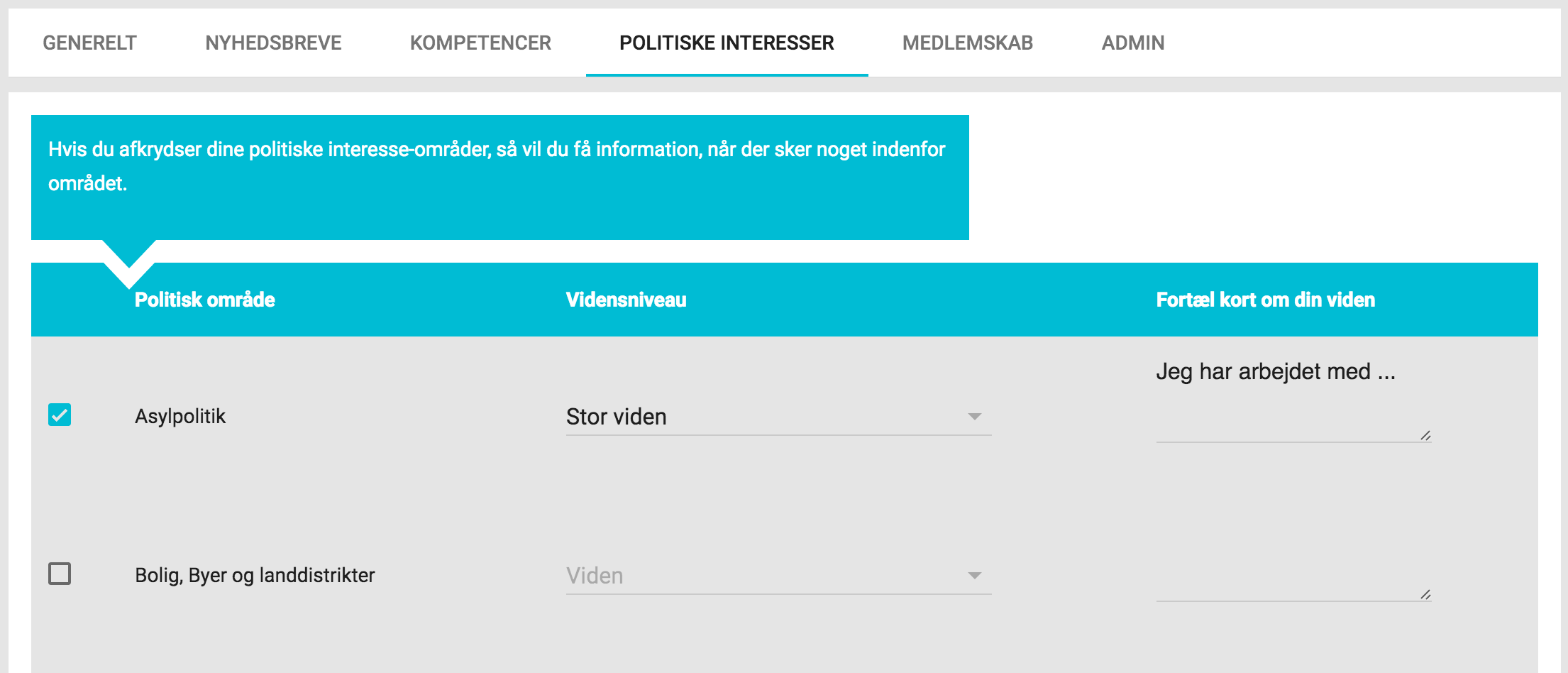
Task: Click the Asylpolitik knowledge description text field
Action: point(1293,399)
